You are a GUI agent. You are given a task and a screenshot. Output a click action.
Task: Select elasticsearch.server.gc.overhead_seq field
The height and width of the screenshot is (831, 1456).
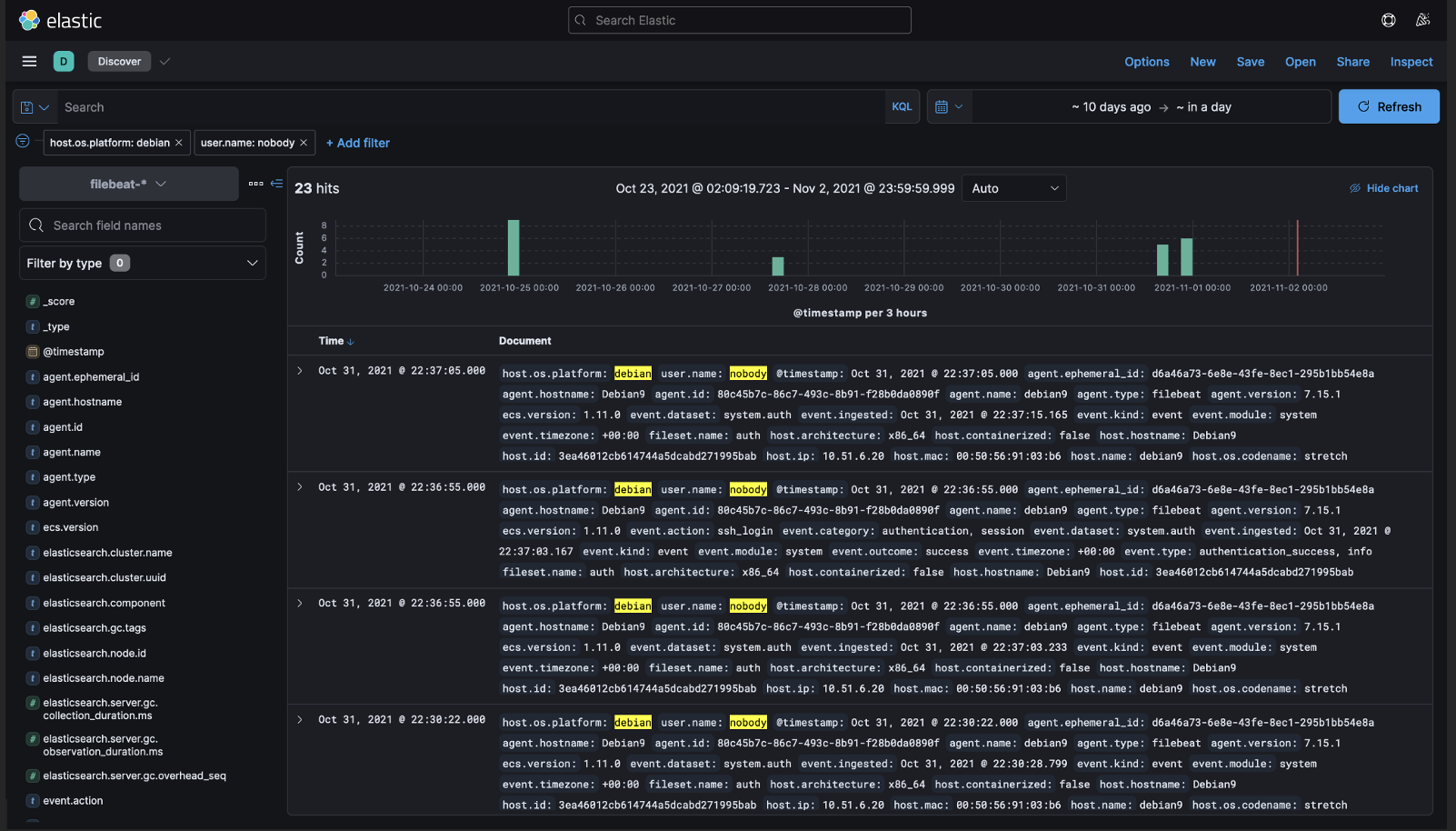point(135,776)
